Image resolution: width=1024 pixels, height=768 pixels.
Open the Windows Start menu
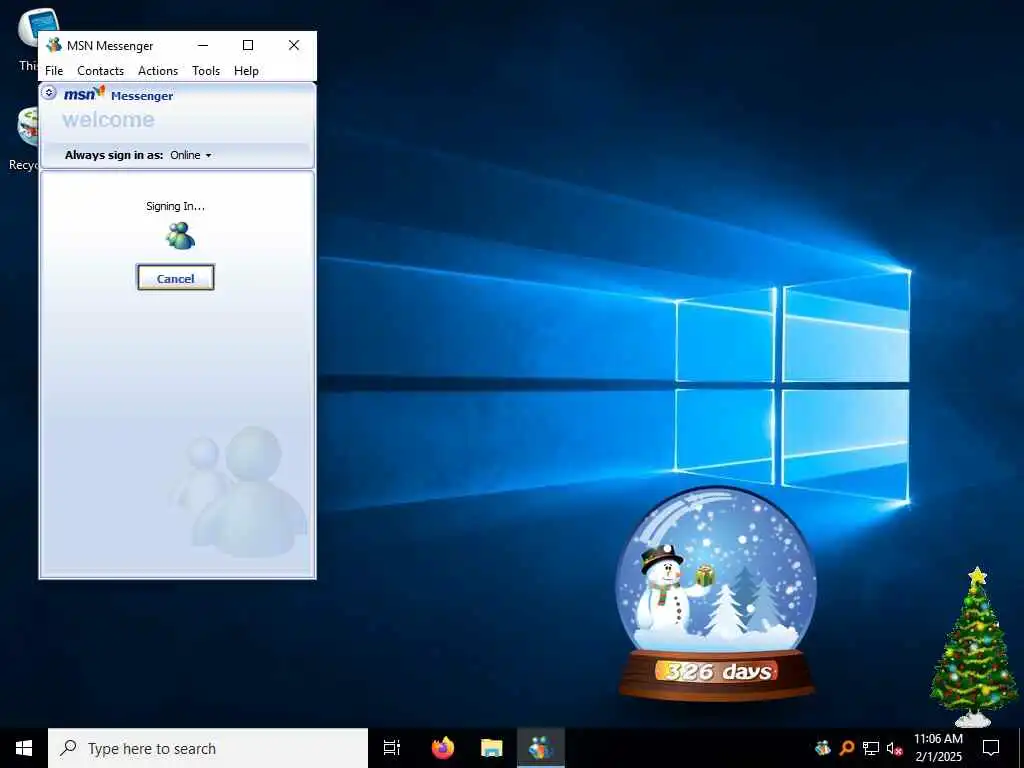click(x=24, y=748)
